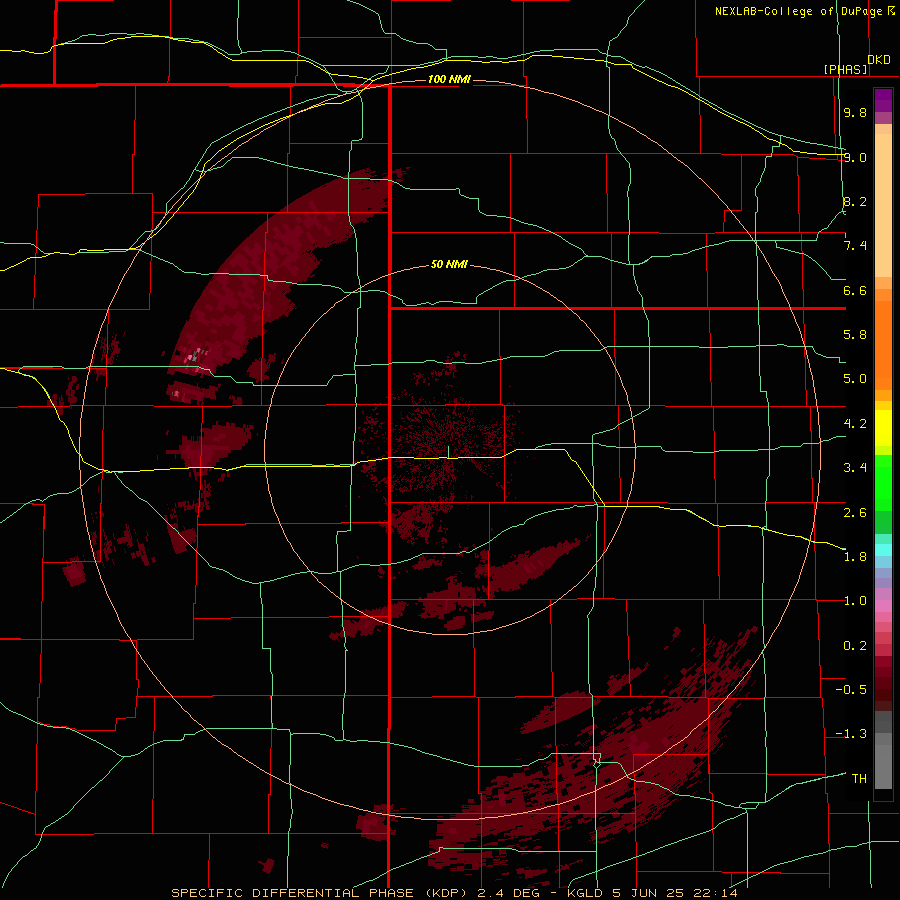
Task: Select the 3.4 scale value
Action: [x=855, y=468]
